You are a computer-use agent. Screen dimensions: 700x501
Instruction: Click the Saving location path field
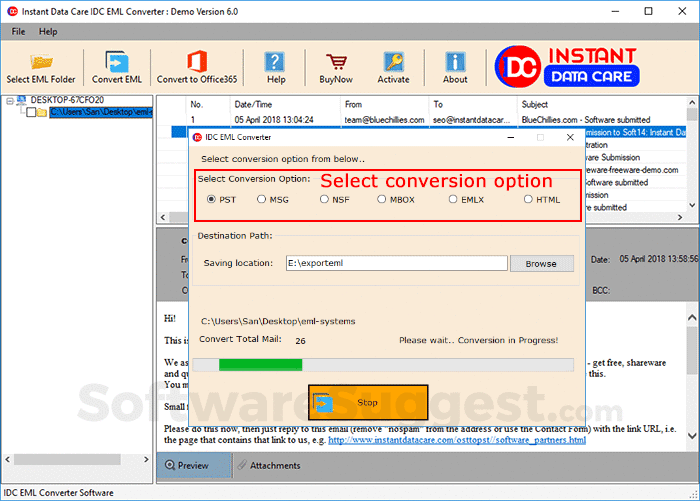coord(396,263)
